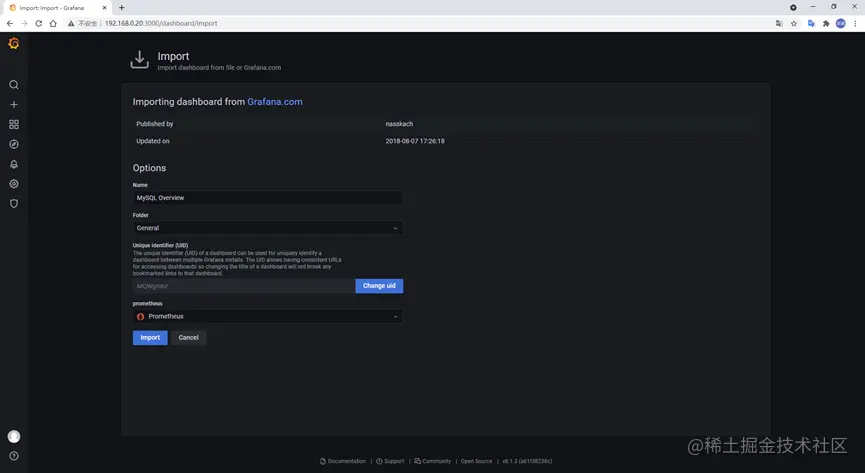
Task: Open the browser extensions puzzle icon
Action: coord(826,23)
